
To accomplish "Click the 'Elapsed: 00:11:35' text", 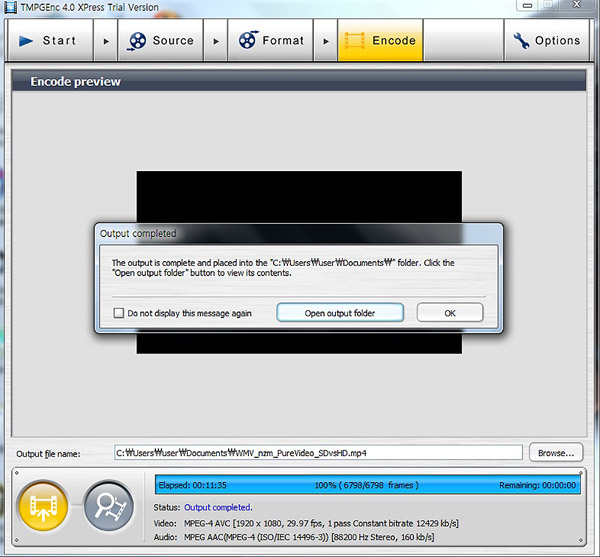I will tap(192, 485).
